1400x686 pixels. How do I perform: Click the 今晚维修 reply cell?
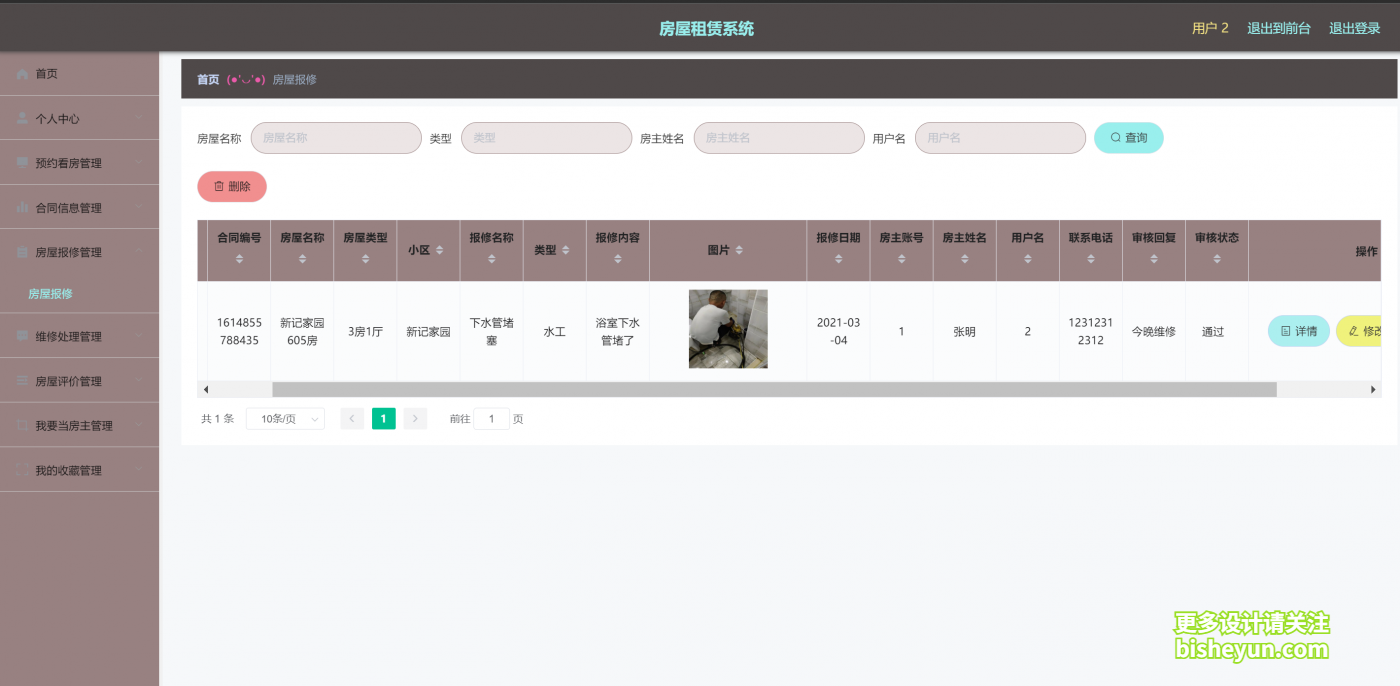(x=1153, y=331)
